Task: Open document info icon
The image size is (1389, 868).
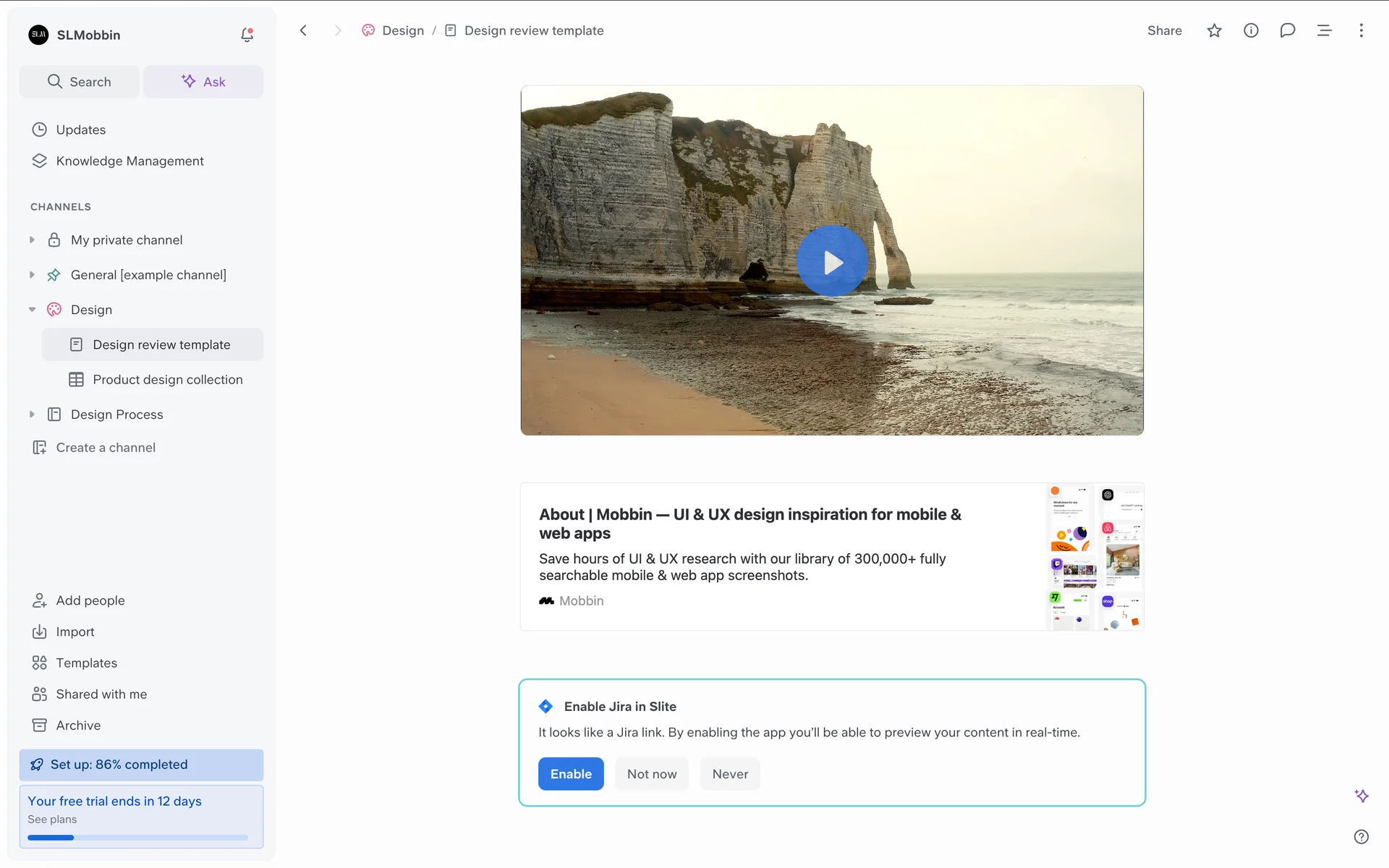Action: pos(1251,30)
